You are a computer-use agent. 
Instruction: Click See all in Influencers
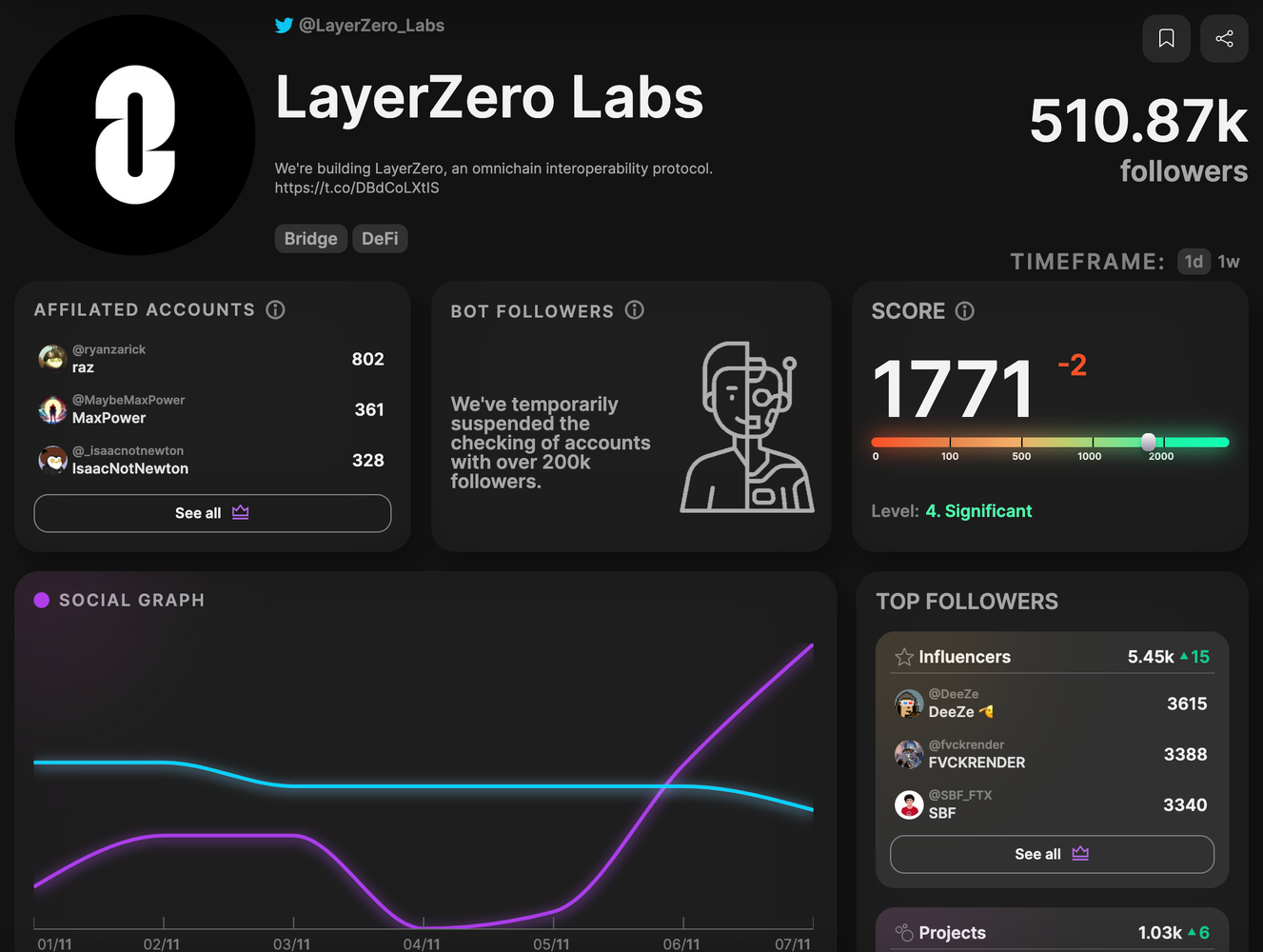coord(1052,854)
